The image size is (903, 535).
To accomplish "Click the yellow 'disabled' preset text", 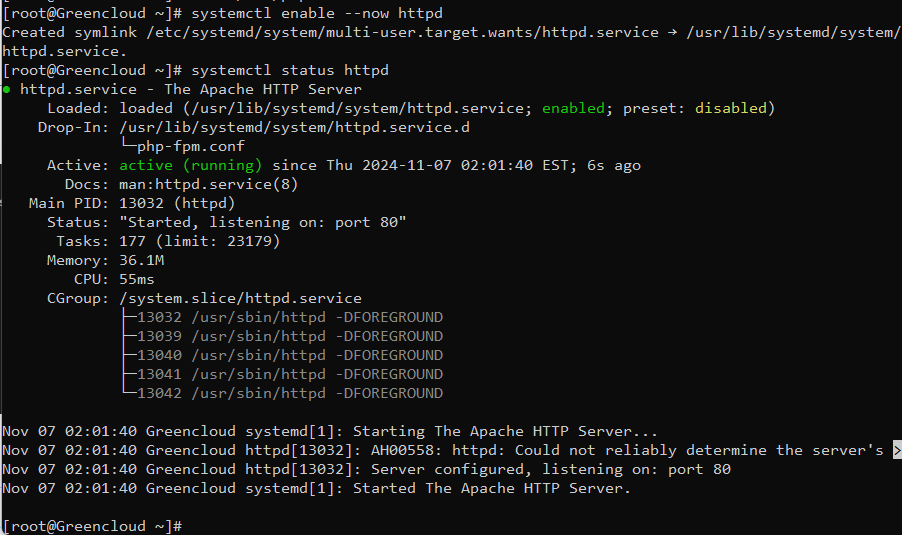I will coord(730,108).
